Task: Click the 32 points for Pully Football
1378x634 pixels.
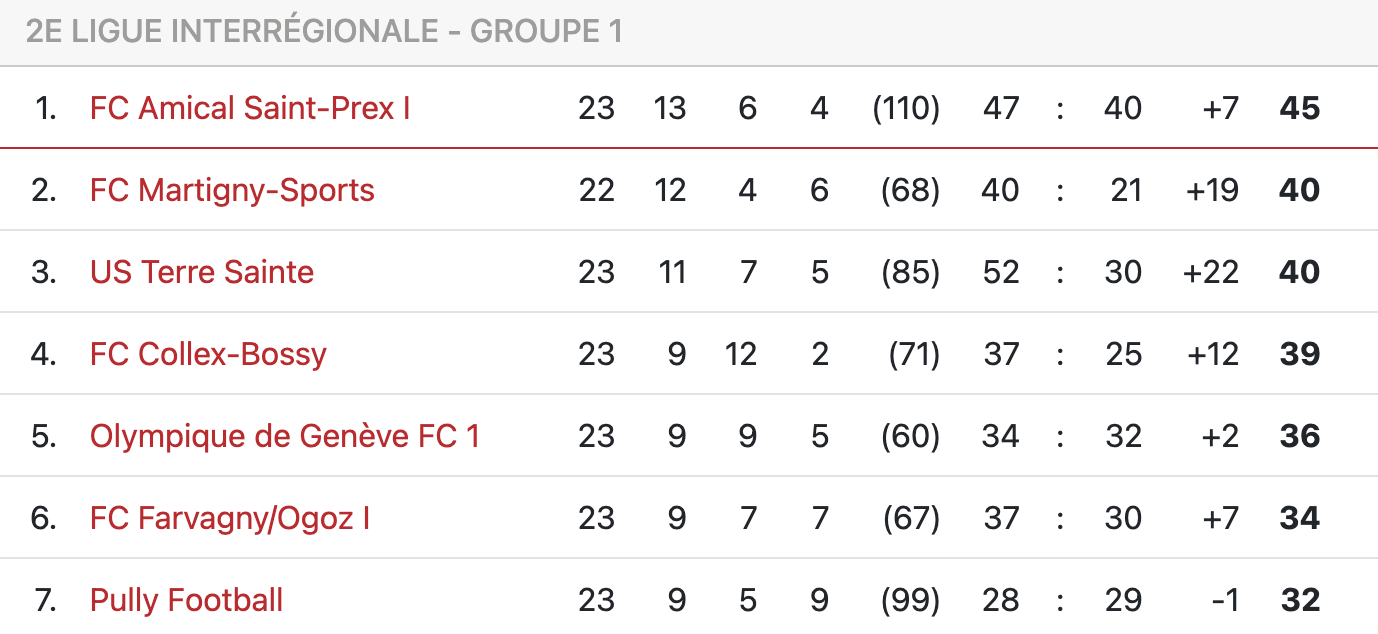Action: point(1300,600)
